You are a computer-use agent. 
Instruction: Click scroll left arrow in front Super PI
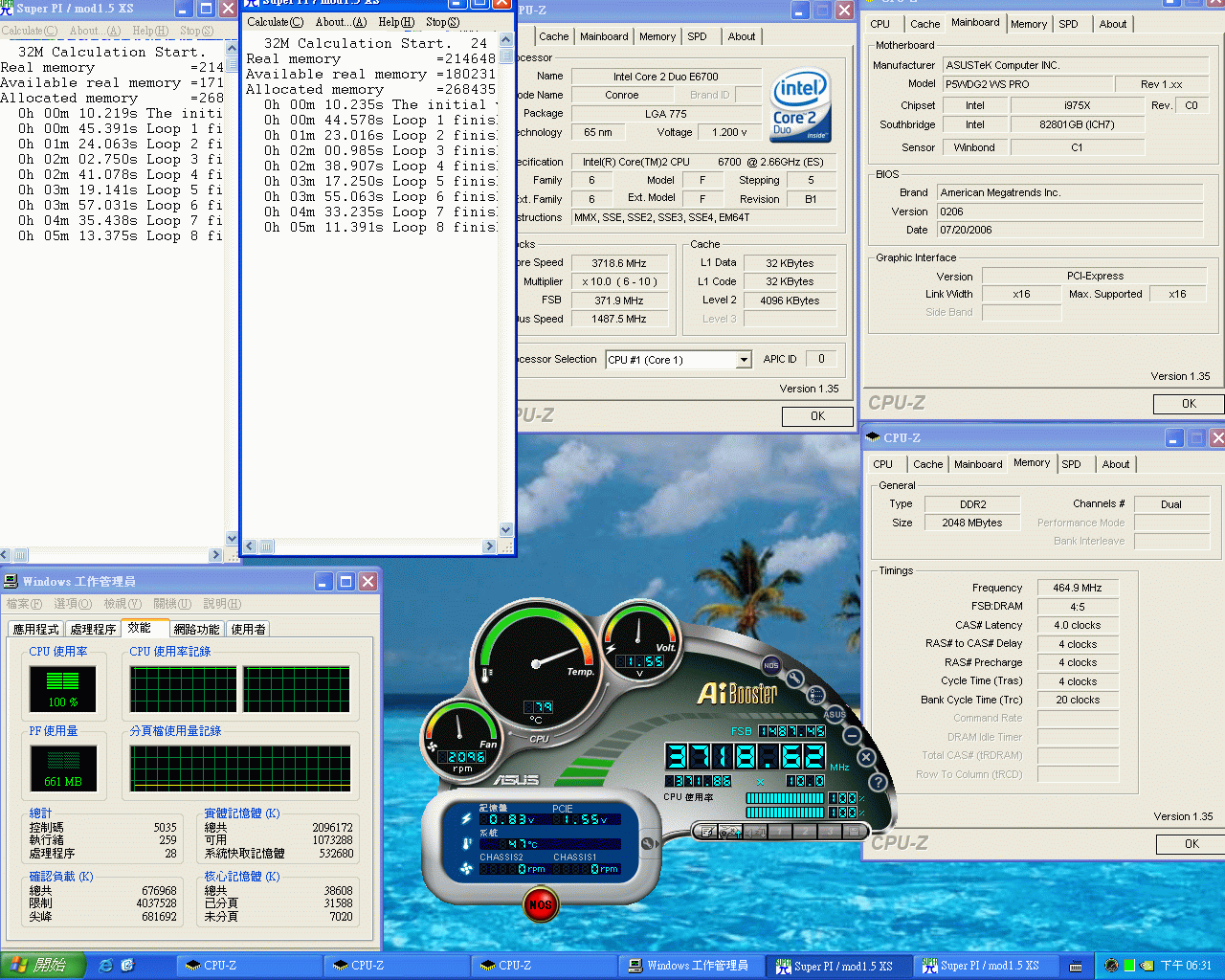coord(251,546)
